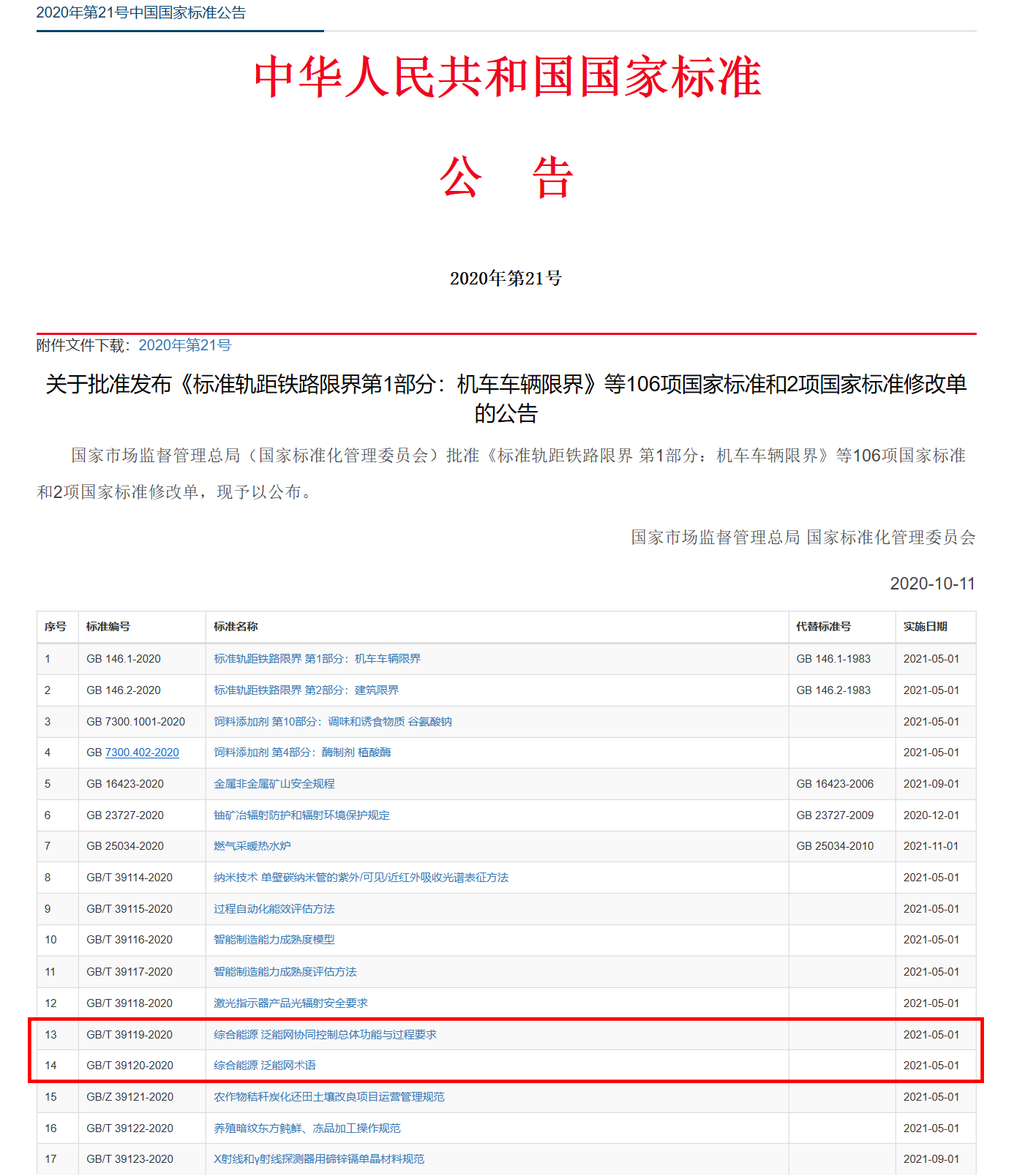Open 综合能源 泛能网协同控制总体功能与过程要求
This screenshot has height=1176, width=1014.
point(325,1035)
